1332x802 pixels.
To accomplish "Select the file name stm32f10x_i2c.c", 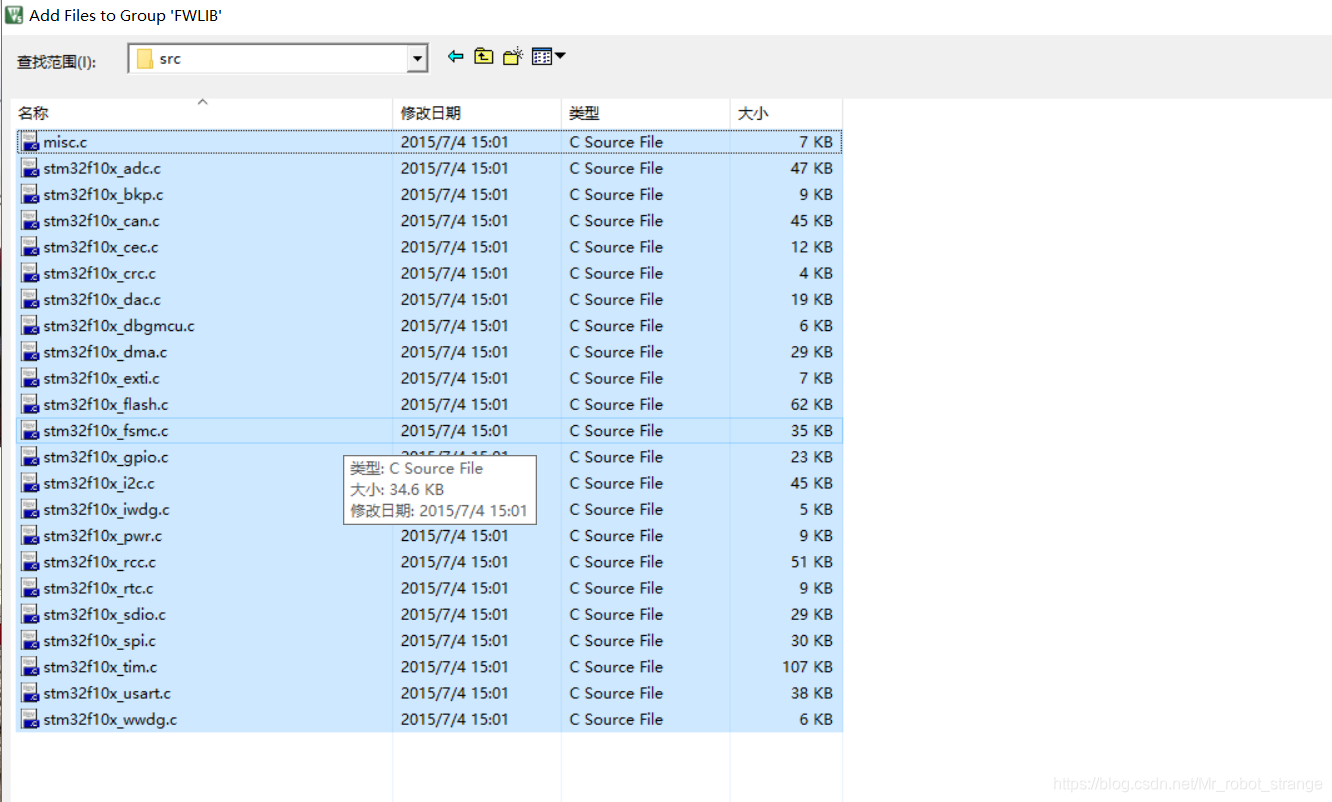I will tap(99, 483).
